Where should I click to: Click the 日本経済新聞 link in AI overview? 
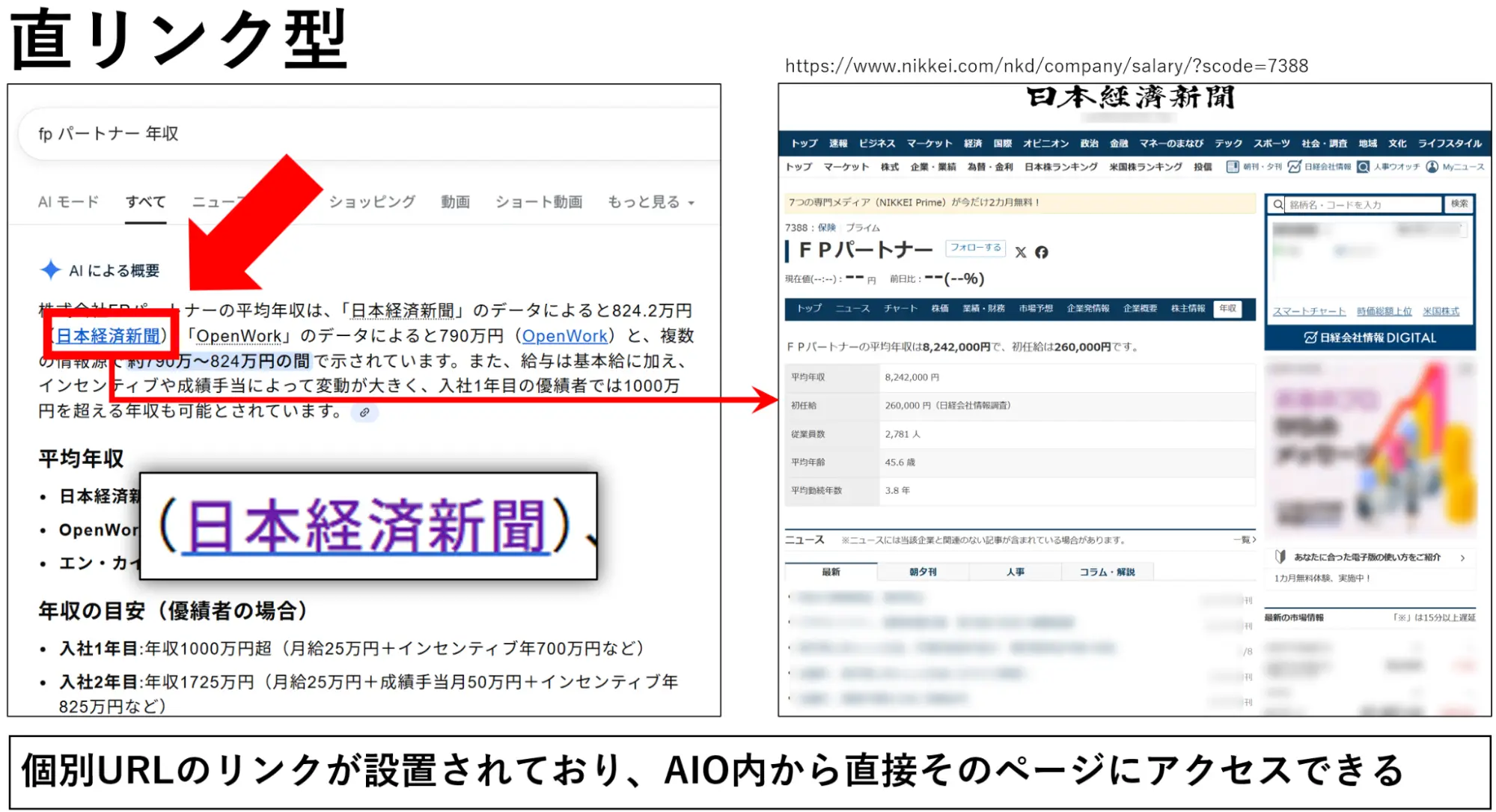(x=109, y=336)
